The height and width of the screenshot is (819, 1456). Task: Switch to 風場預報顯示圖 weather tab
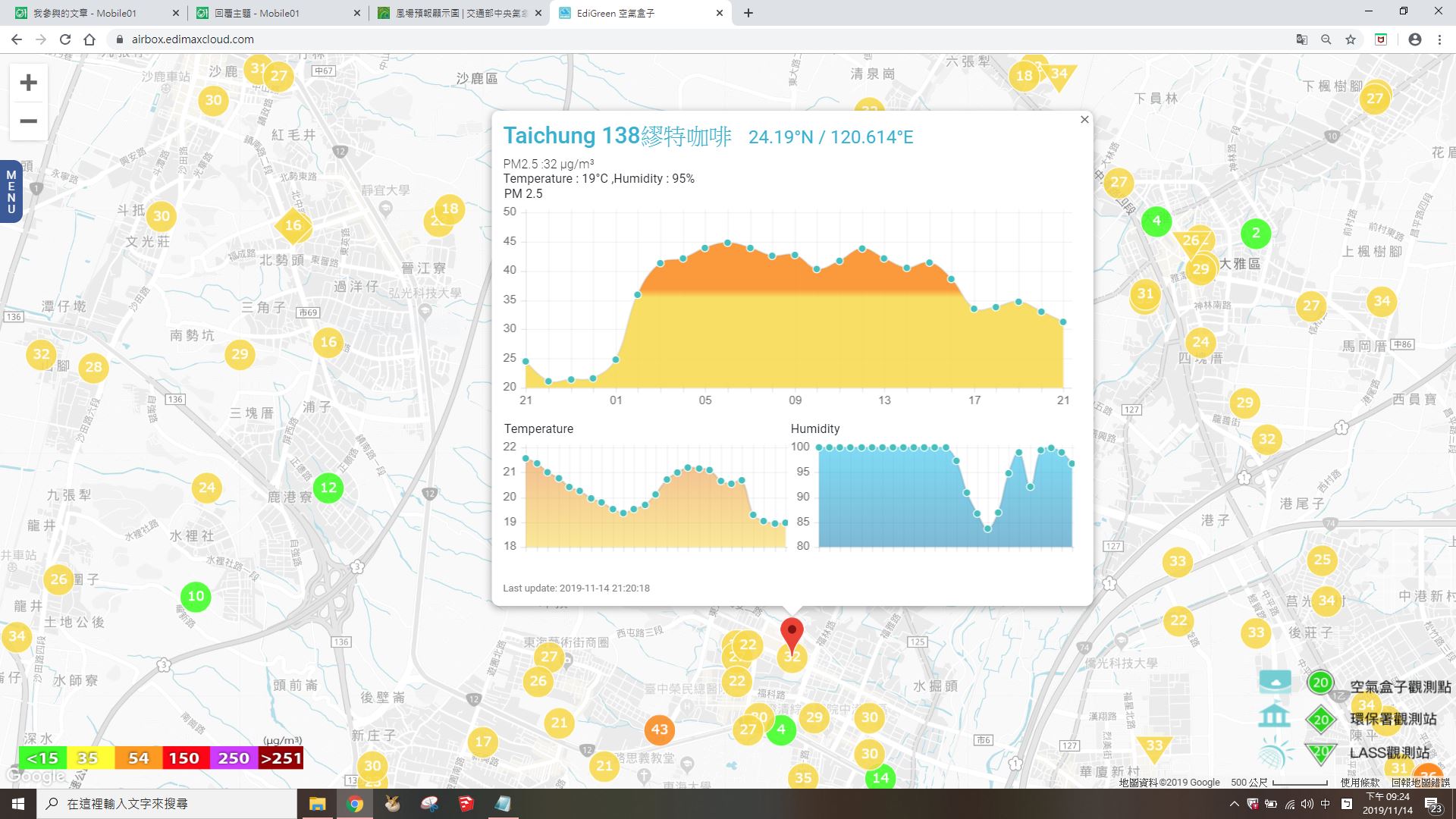[x=460, y=13]
